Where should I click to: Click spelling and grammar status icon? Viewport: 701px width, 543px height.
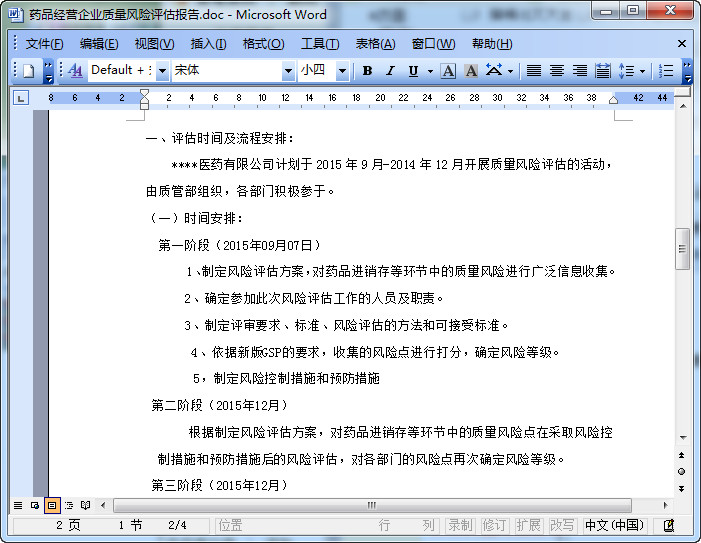pos(669,526)
